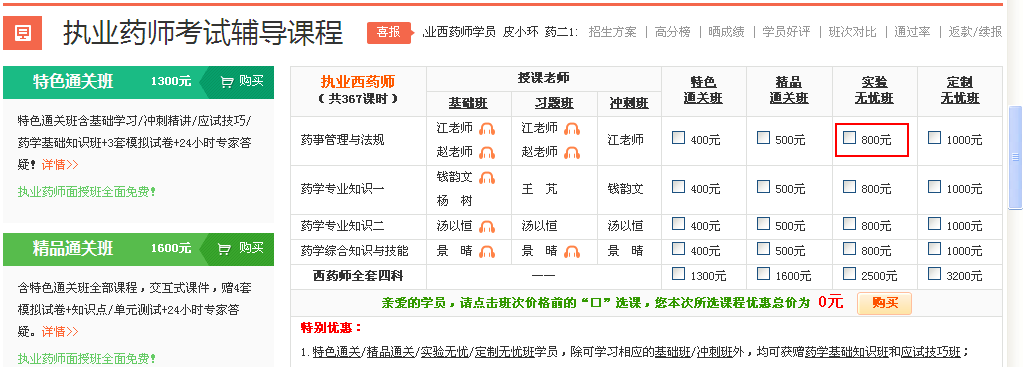1023x367 pixels.
Task: Click headphone icon beside 江老师 in 习题班 column
Action: tap(572, 128)
